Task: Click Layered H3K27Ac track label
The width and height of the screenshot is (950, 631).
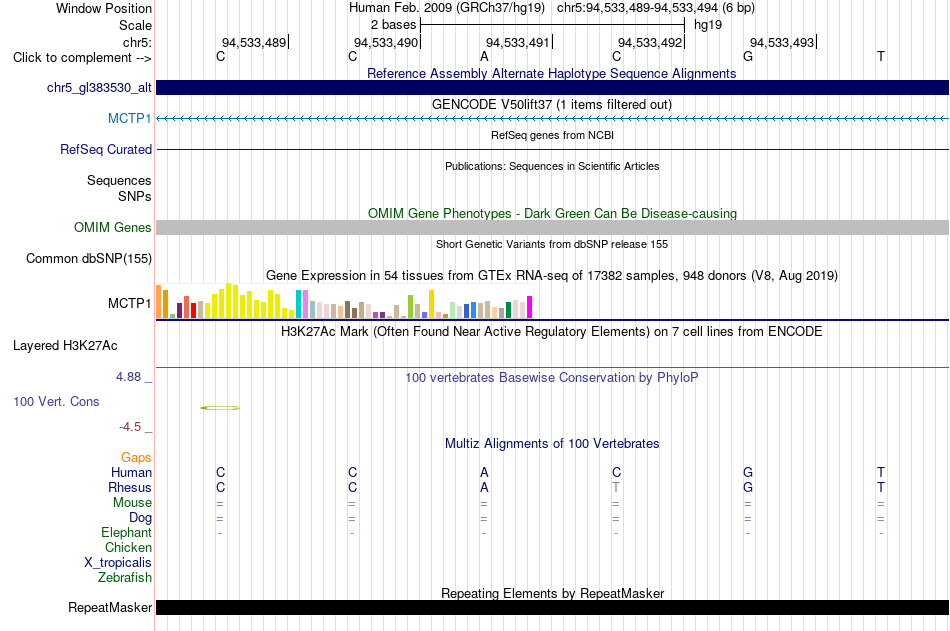Action: click(65, 346)
